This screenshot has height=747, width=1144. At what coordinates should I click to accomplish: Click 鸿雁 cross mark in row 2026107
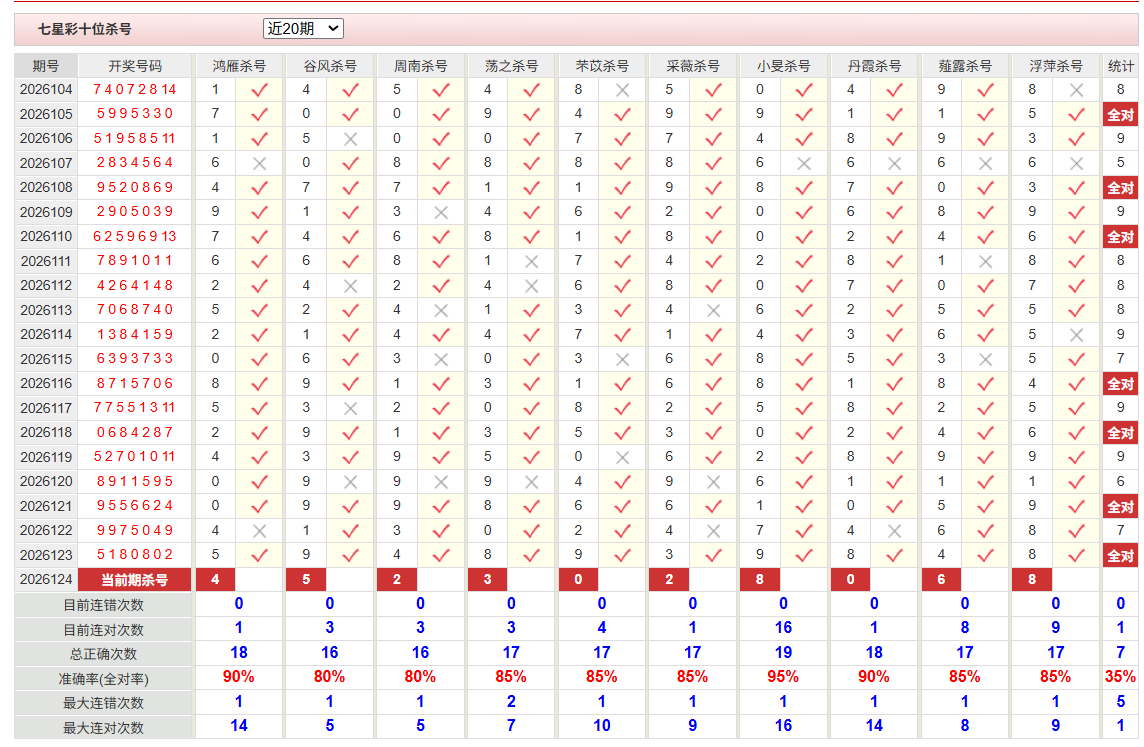259,163
